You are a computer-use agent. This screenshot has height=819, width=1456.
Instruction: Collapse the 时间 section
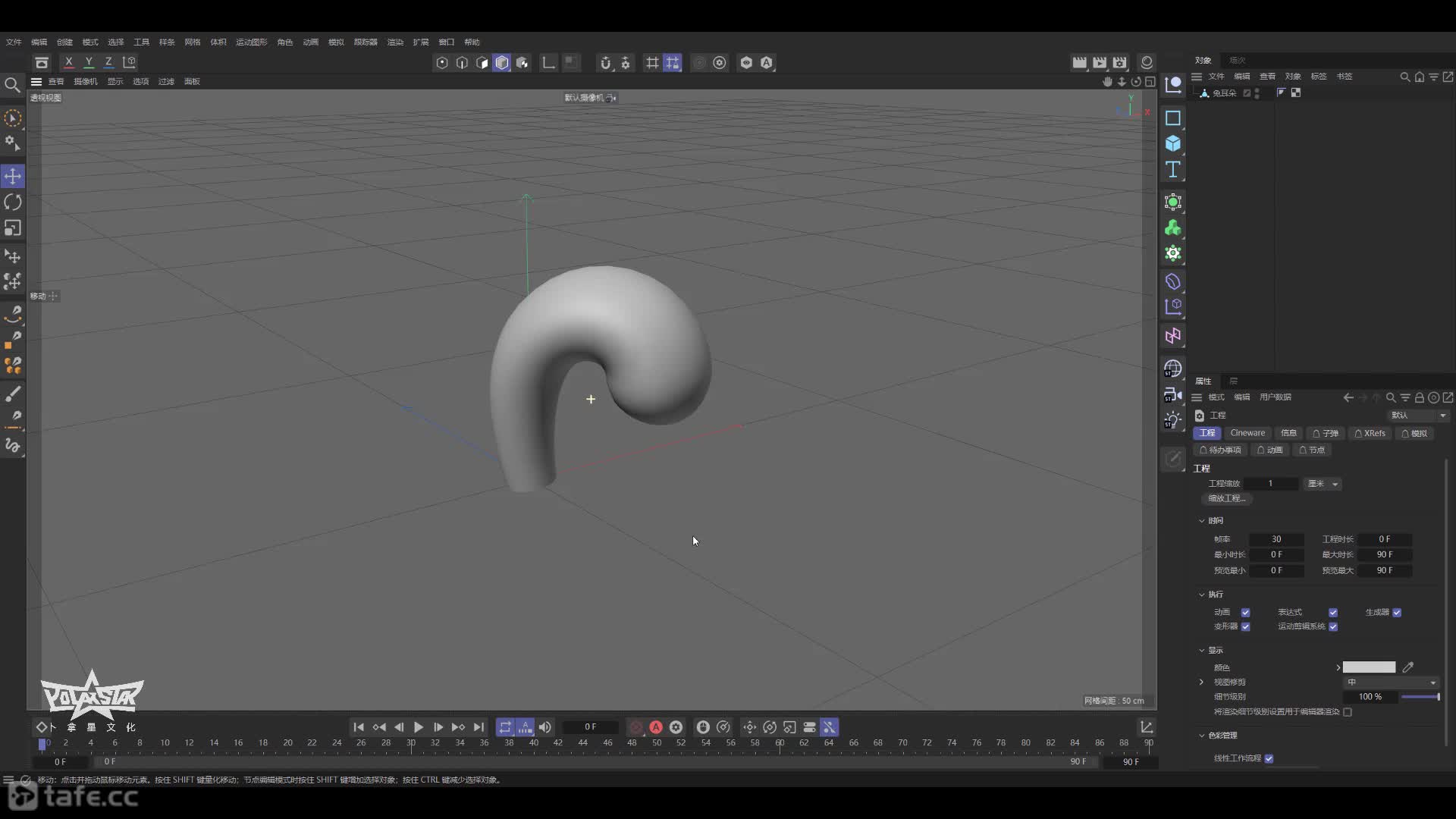pos(1202,521)
